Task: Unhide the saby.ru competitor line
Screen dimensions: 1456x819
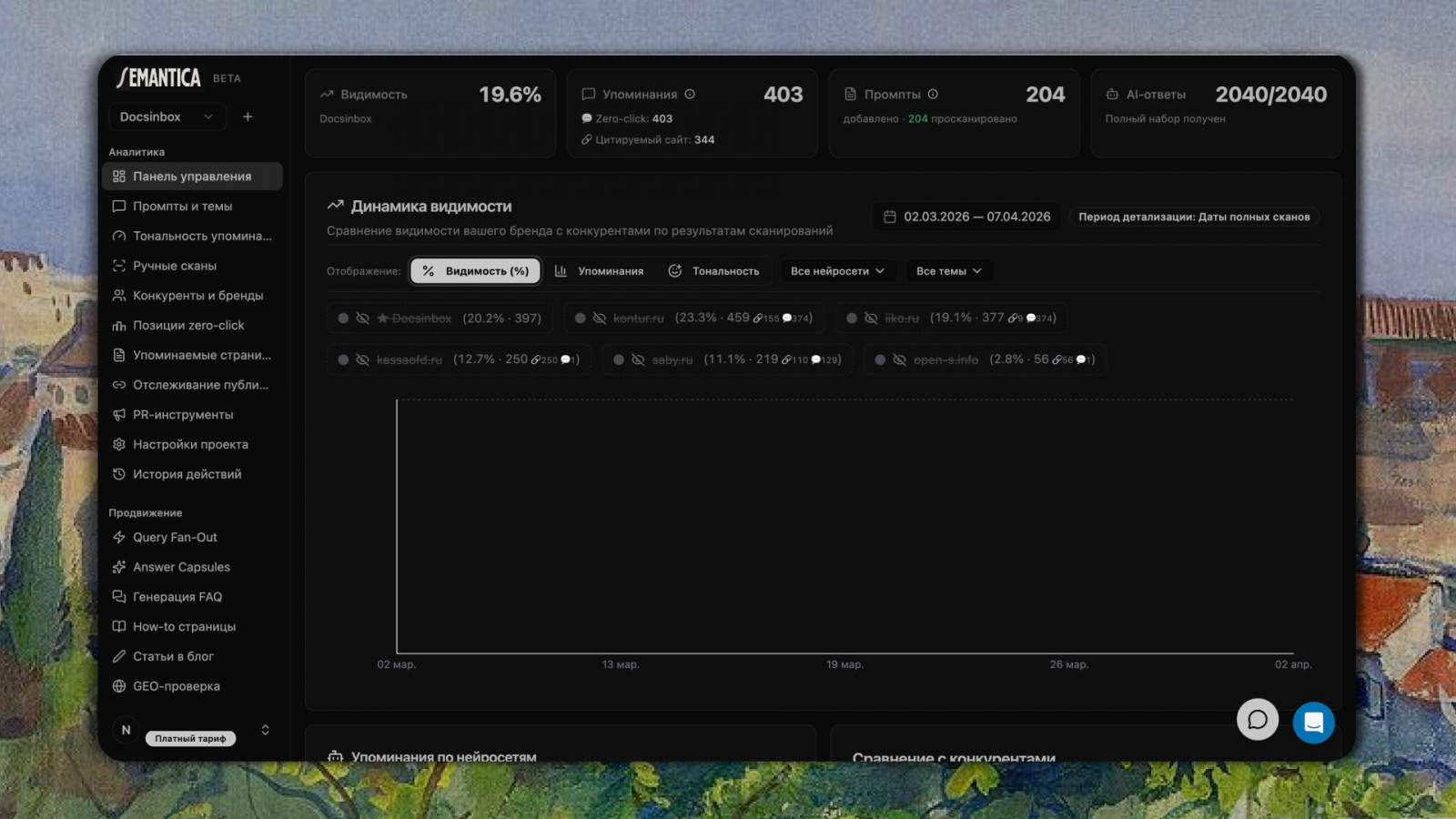Action: 638,360
